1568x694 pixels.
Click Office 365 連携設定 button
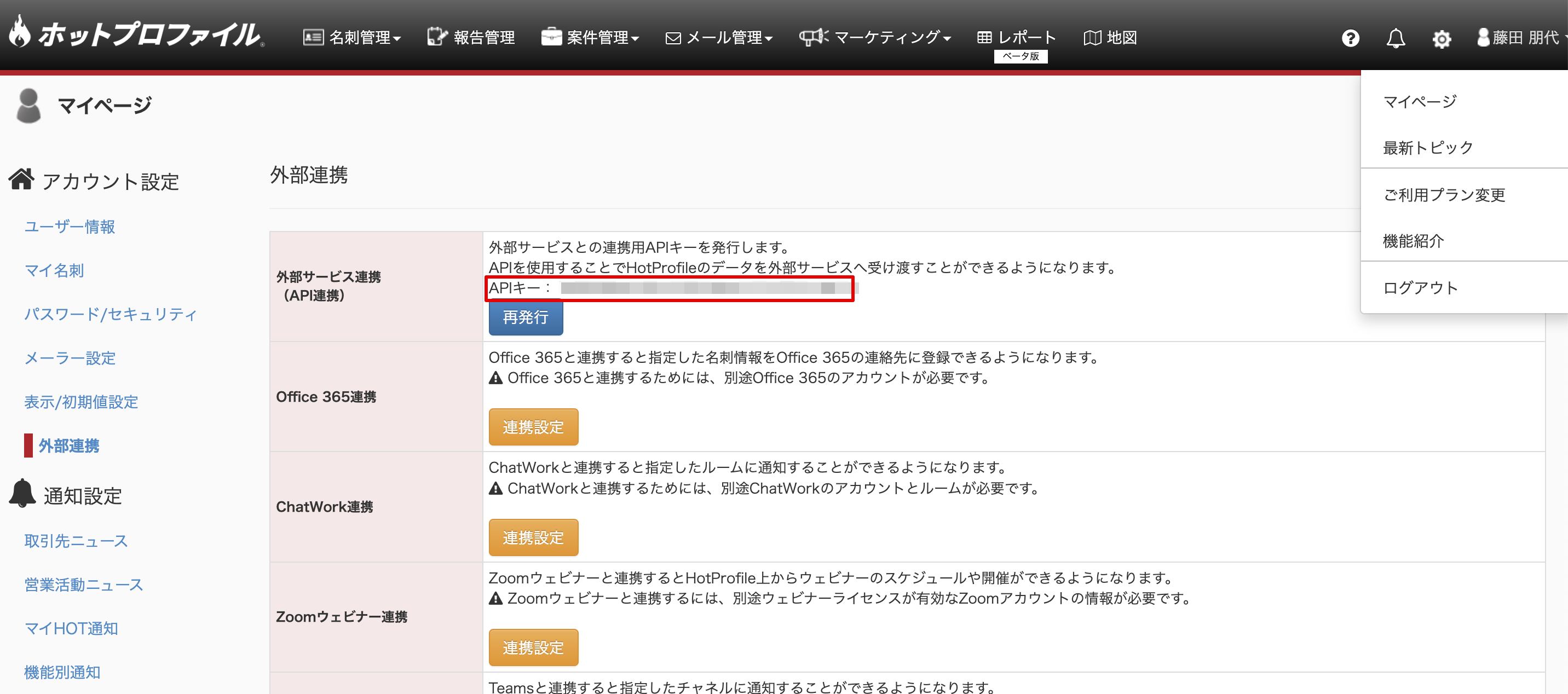click(x=533, y=427)
